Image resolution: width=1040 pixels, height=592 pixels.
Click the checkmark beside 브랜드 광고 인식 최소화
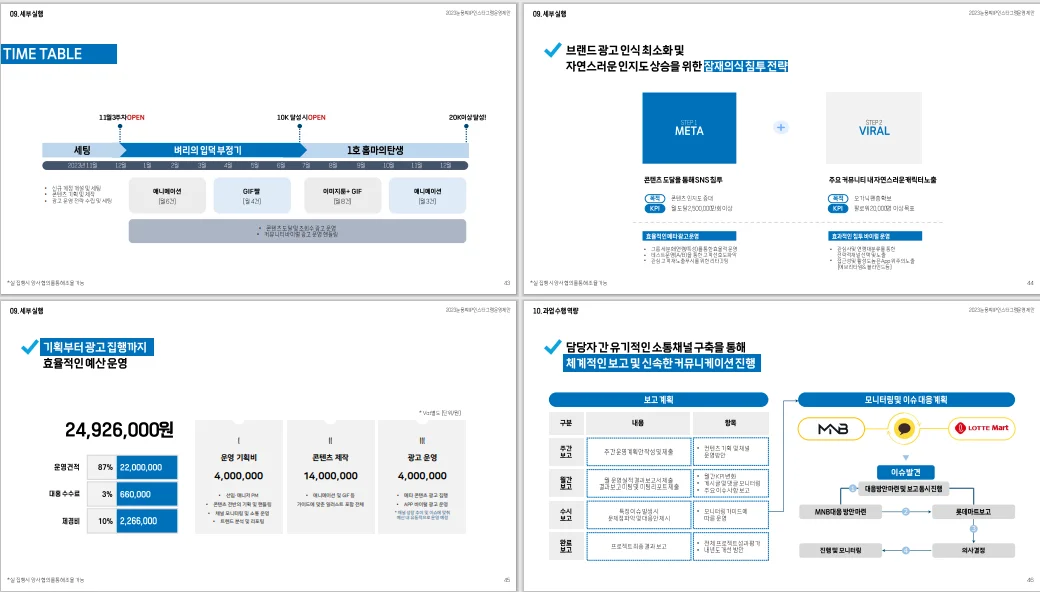(550, 50)
